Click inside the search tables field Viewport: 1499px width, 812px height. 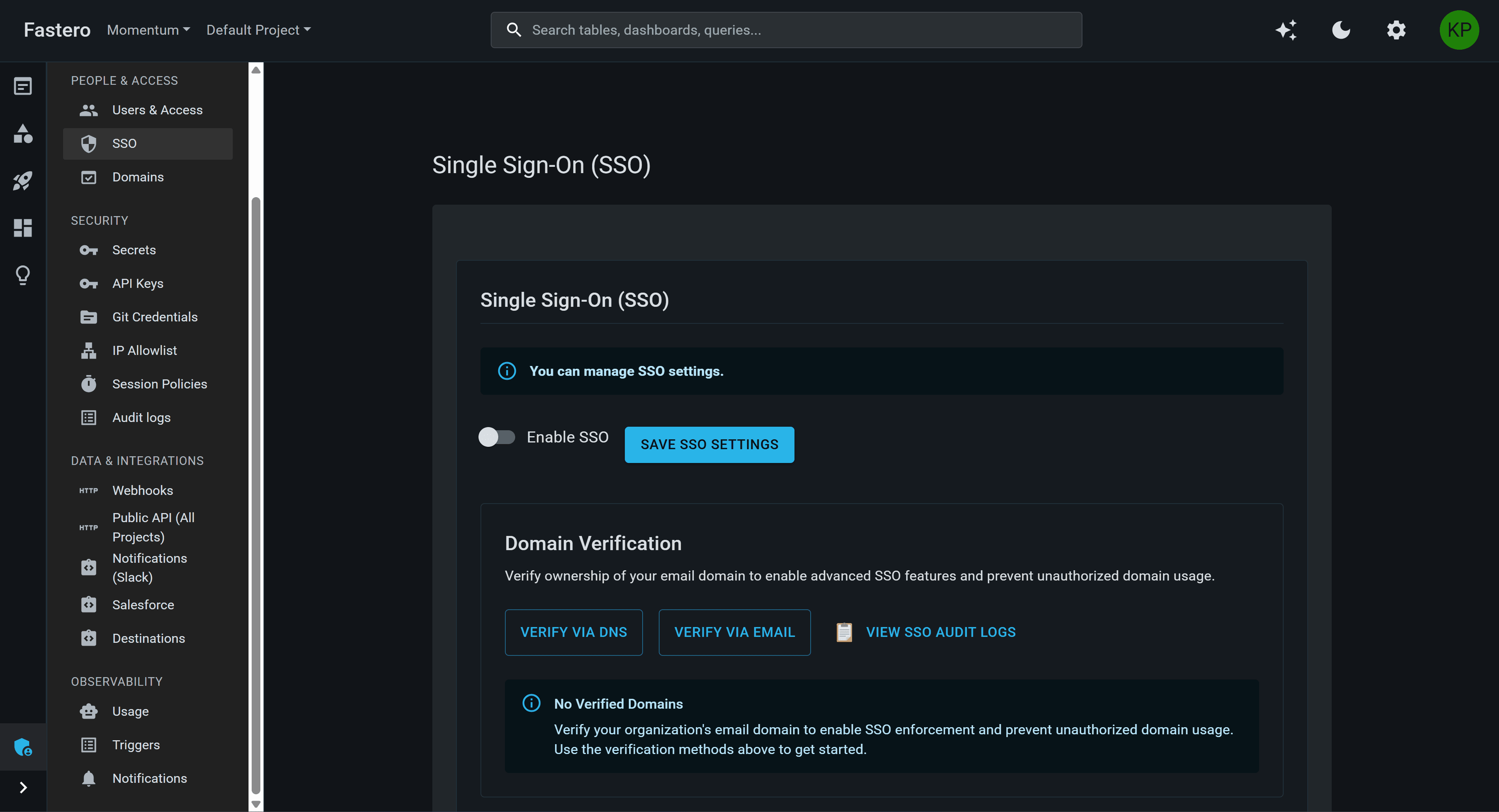click(785, 30)
